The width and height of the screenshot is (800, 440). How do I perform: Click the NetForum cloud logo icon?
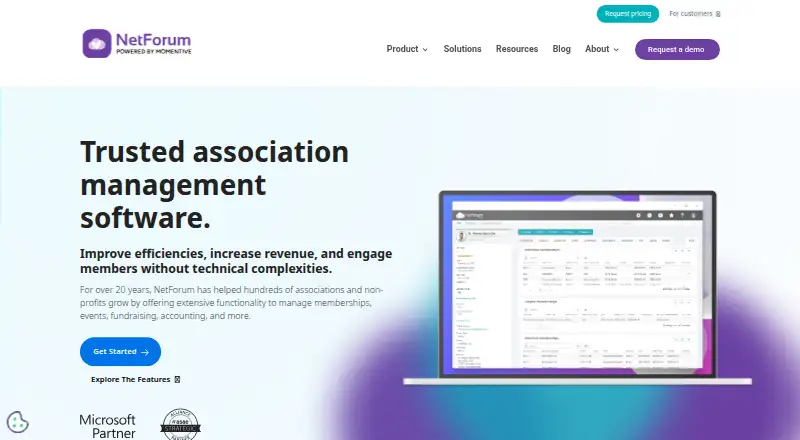97,43
